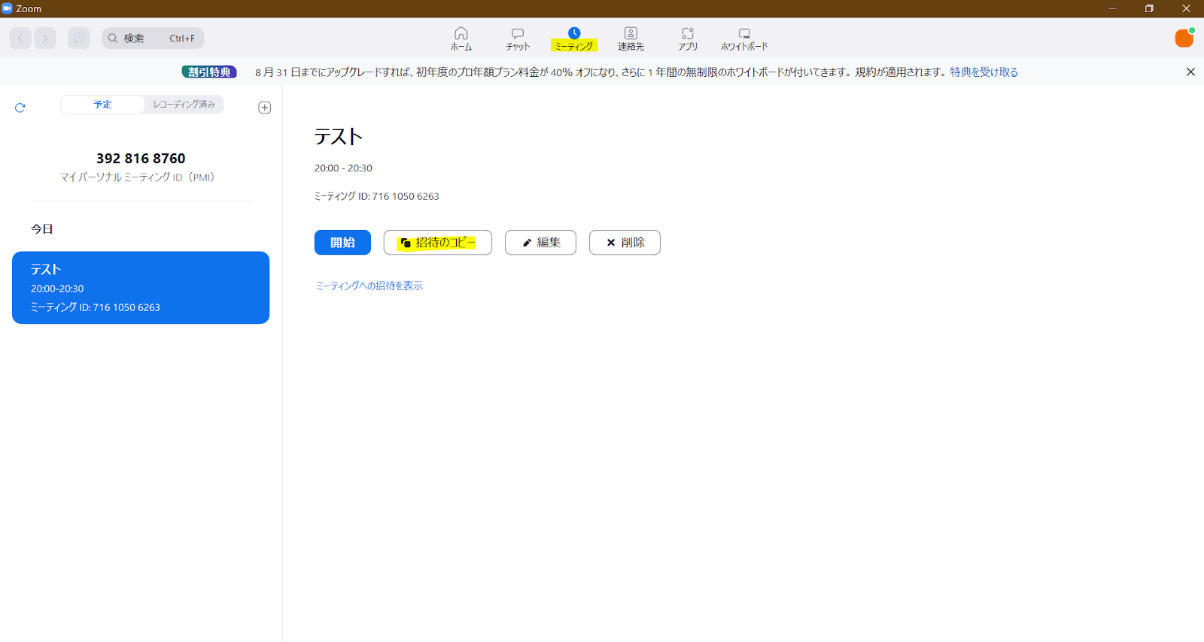Open the history clock icon
Screen dimensions: 1204x642
coord(79,38)
